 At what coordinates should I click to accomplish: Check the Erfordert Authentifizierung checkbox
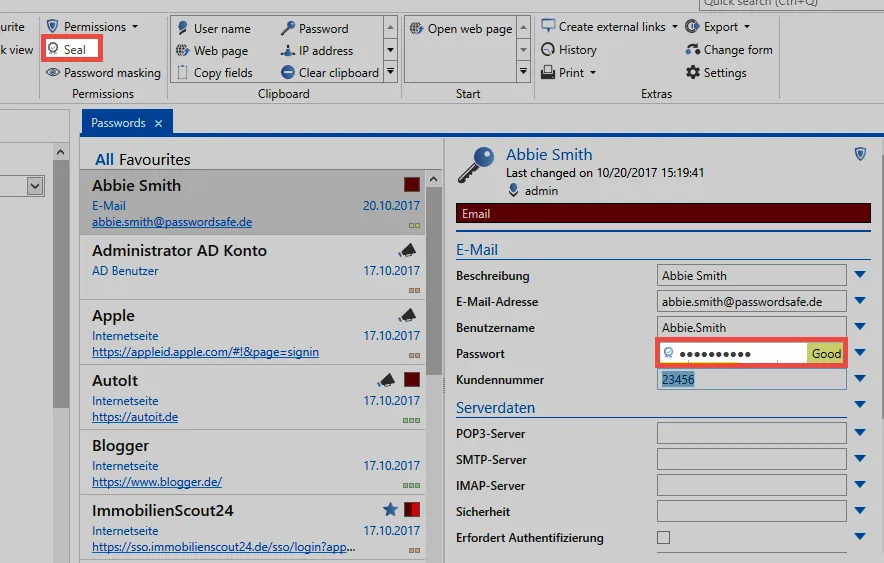pyautogui.click(x=664, y=538)
